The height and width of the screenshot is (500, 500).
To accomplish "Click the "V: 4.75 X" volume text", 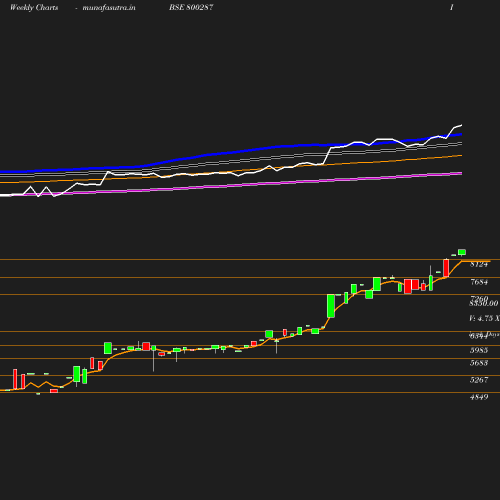I will (x=484, y=318).
